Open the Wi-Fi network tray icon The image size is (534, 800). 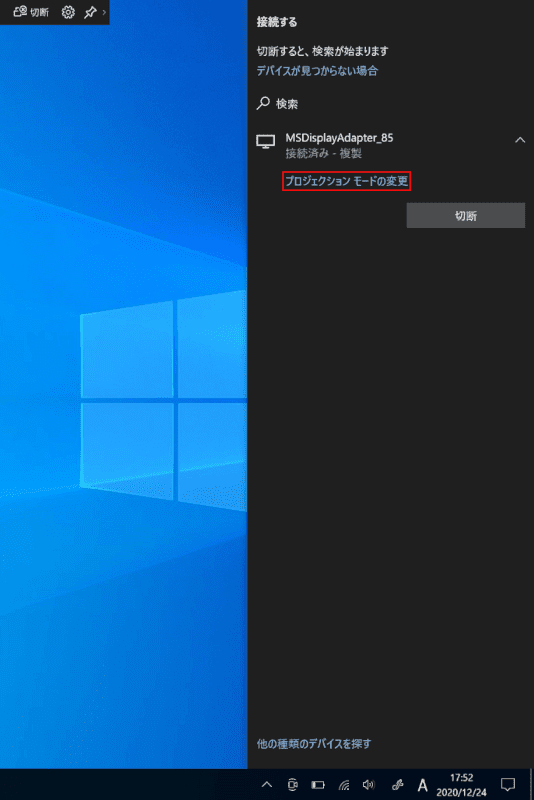(344, 785)
